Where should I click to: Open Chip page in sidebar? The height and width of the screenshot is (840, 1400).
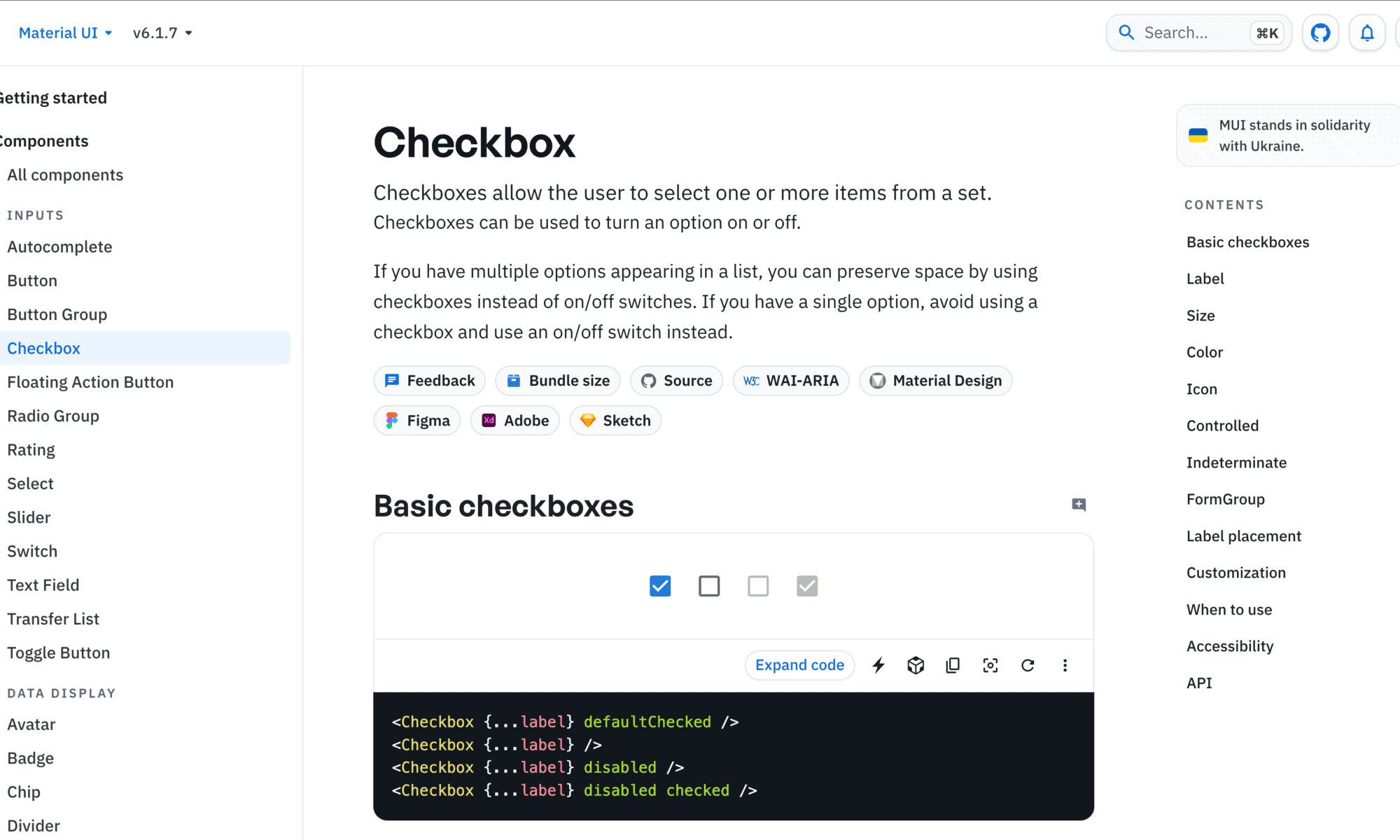click(x=24, y=792)
